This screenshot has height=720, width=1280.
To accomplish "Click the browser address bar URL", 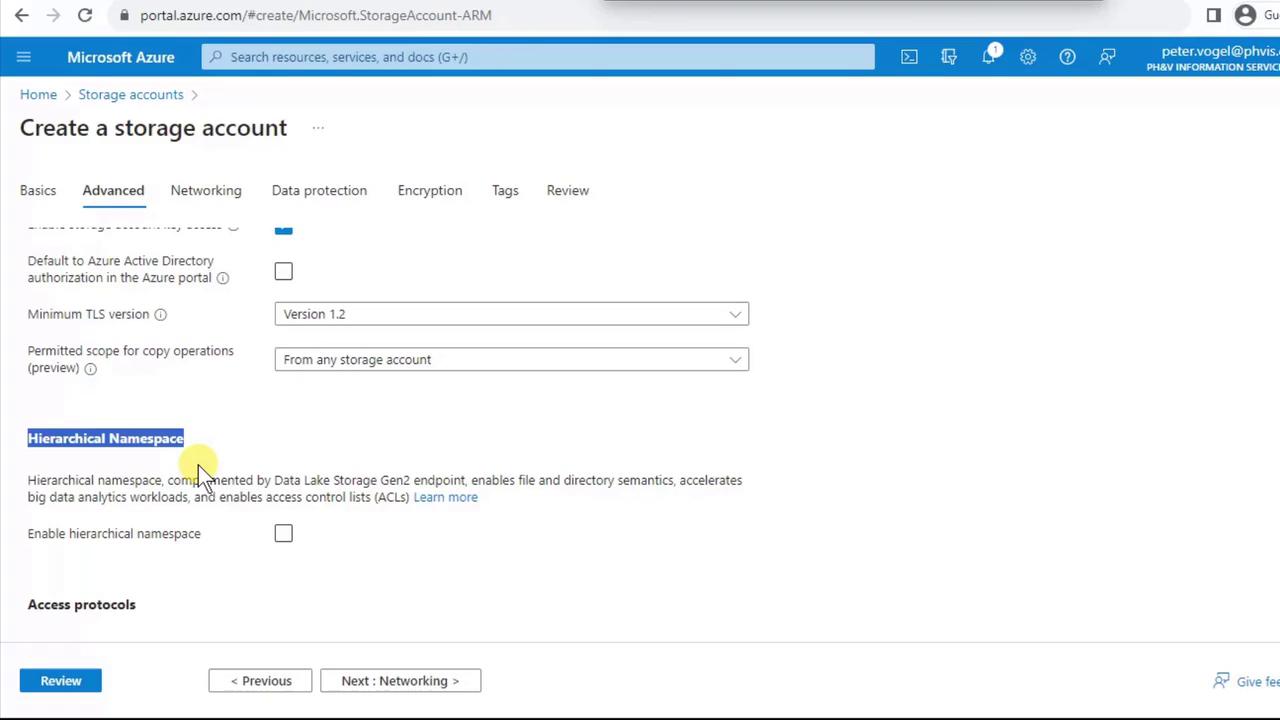I will (x=316, y=15).
